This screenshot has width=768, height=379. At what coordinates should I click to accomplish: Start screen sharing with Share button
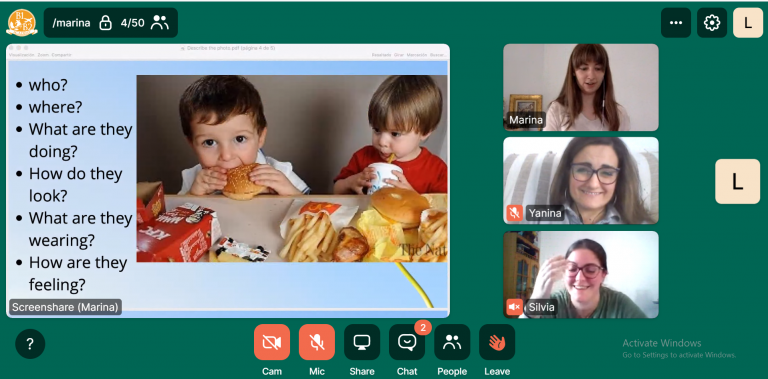coord(362,342)
